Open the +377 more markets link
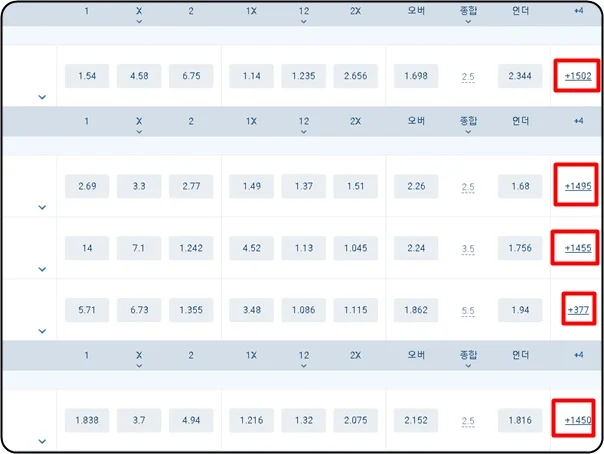The image size is (604, 454). tap(578, 310)
